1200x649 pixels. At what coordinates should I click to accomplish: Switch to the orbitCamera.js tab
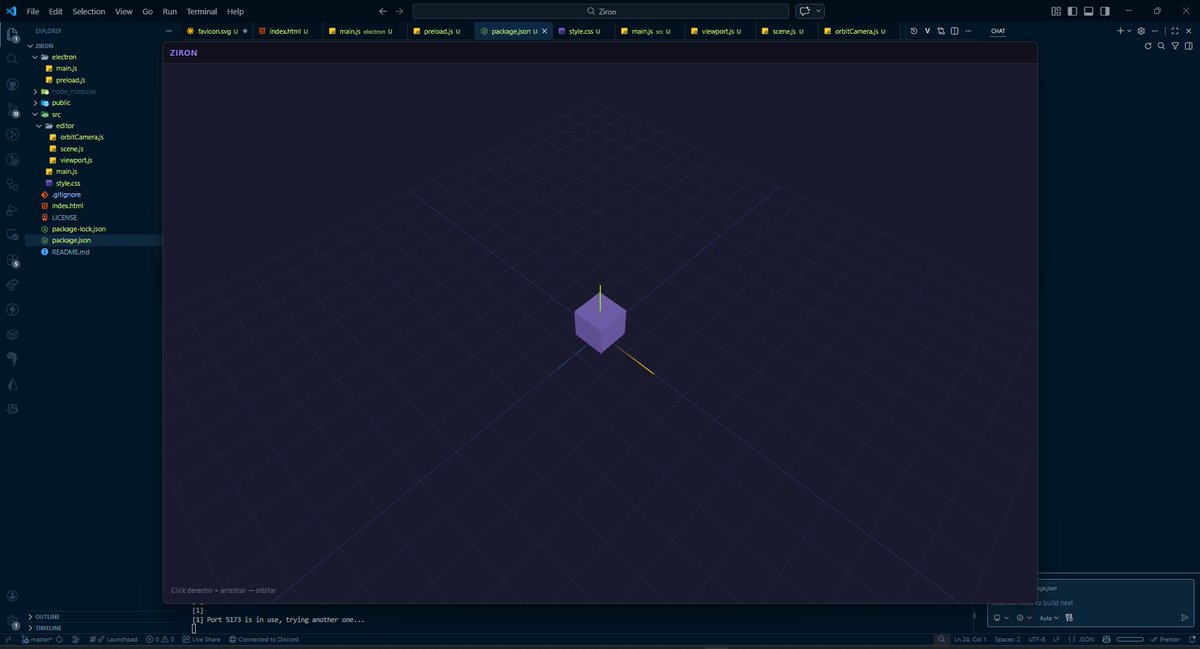click(x=857, y=31)
